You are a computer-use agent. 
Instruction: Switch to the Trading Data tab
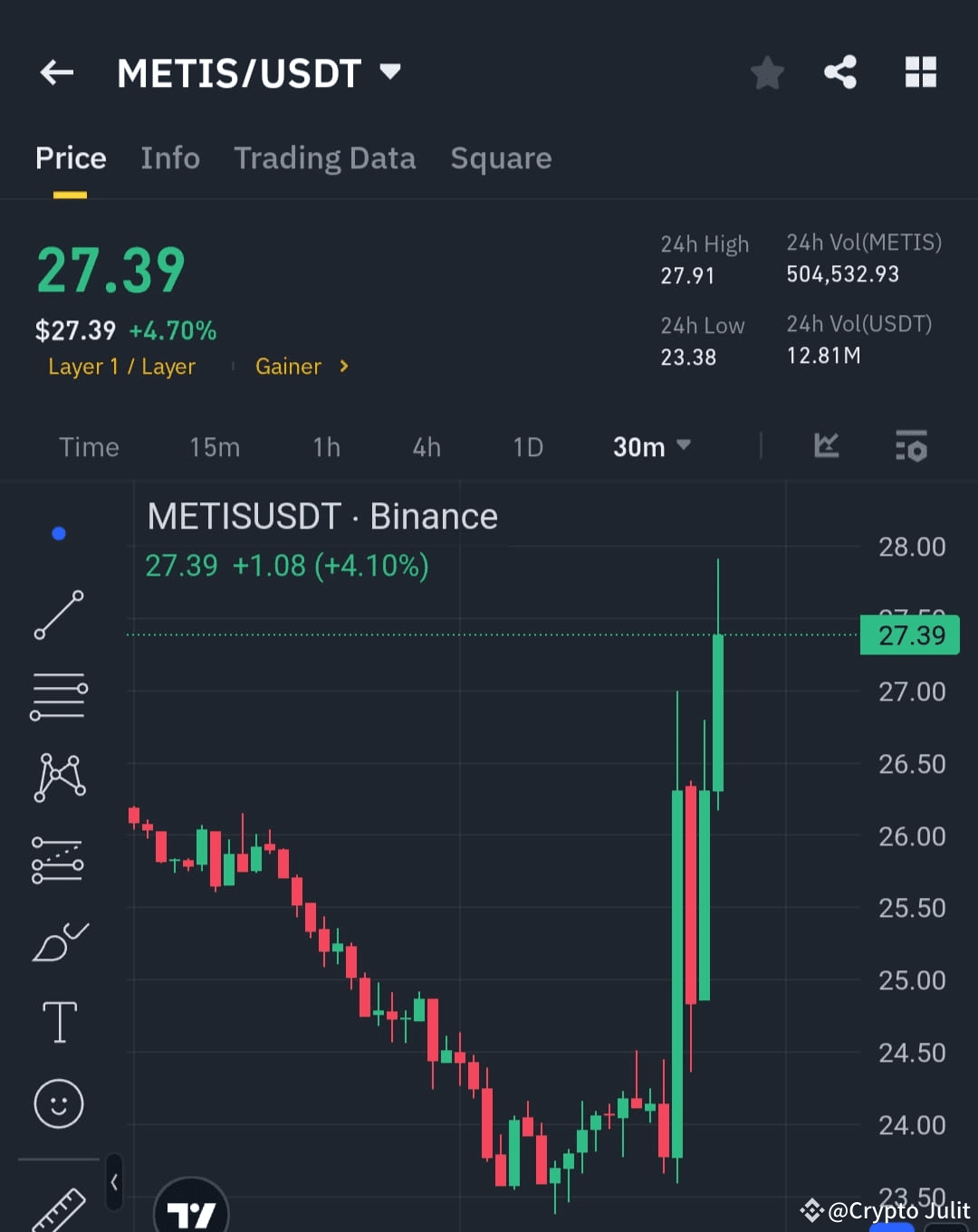coord(325,158)
